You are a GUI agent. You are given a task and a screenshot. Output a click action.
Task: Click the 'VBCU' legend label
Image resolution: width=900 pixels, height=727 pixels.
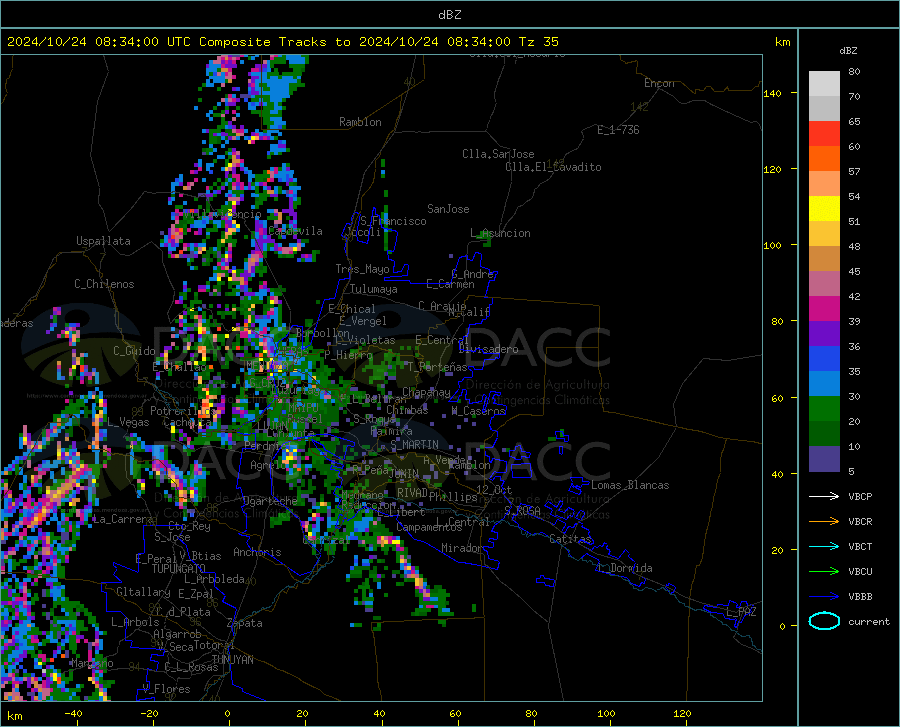860,572
